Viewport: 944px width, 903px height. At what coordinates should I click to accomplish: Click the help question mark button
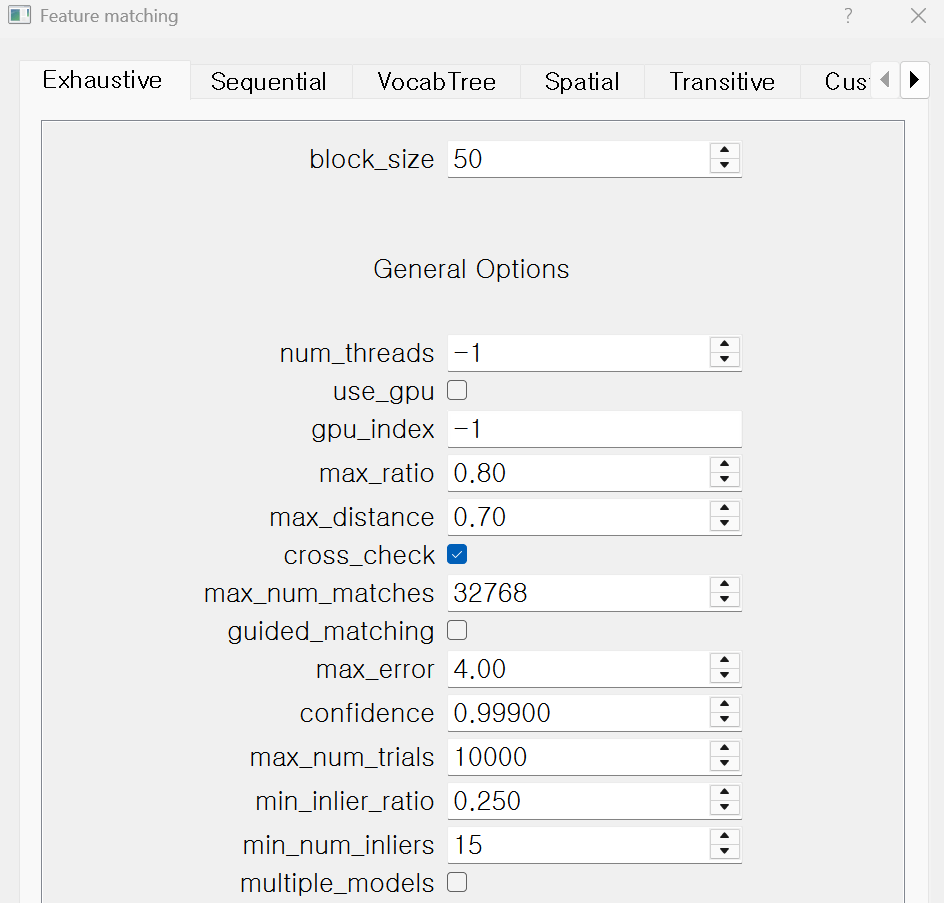tap(848, 16)
